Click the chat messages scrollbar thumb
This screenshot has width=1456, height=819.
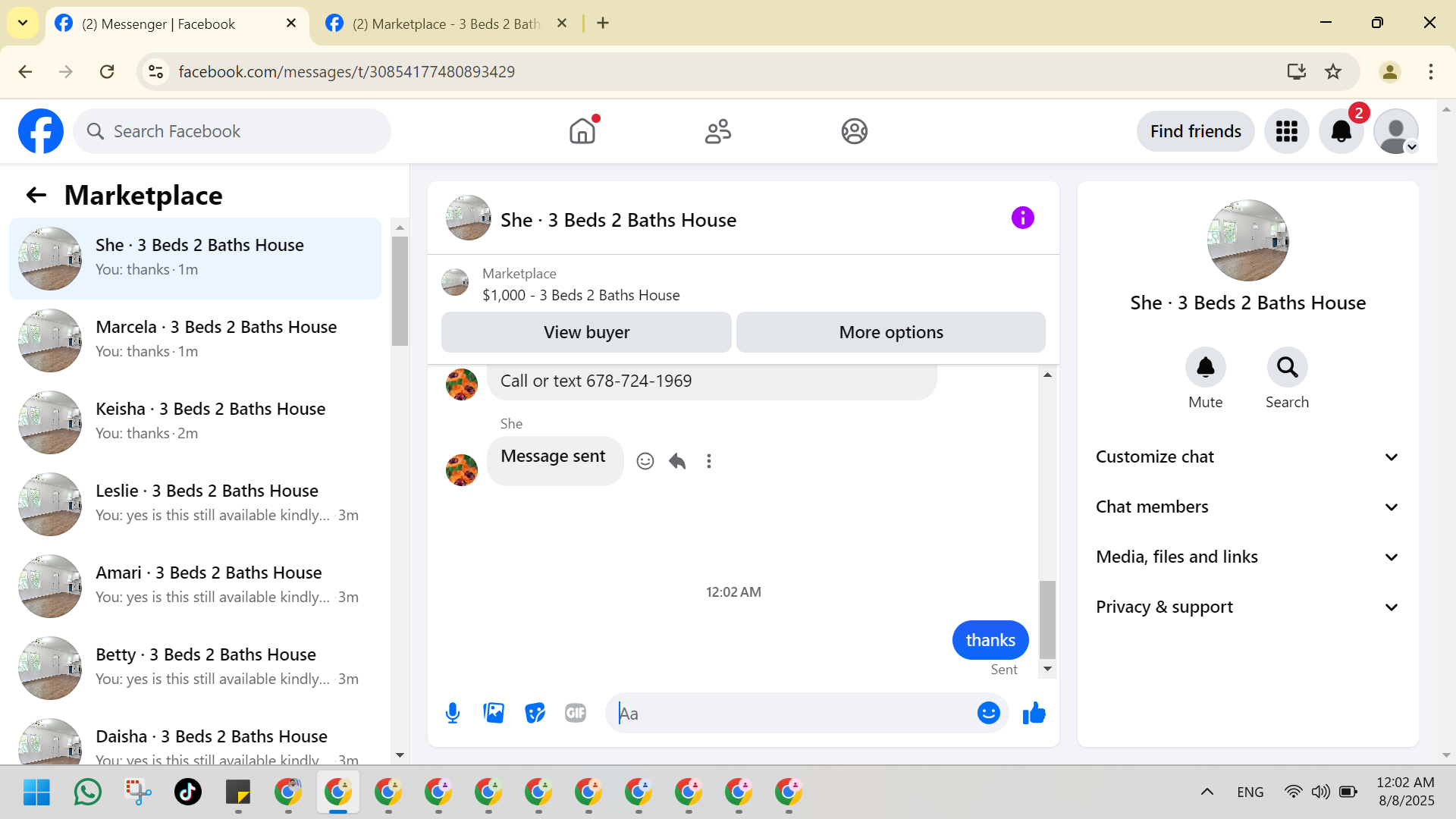[x=1047, y=619]
